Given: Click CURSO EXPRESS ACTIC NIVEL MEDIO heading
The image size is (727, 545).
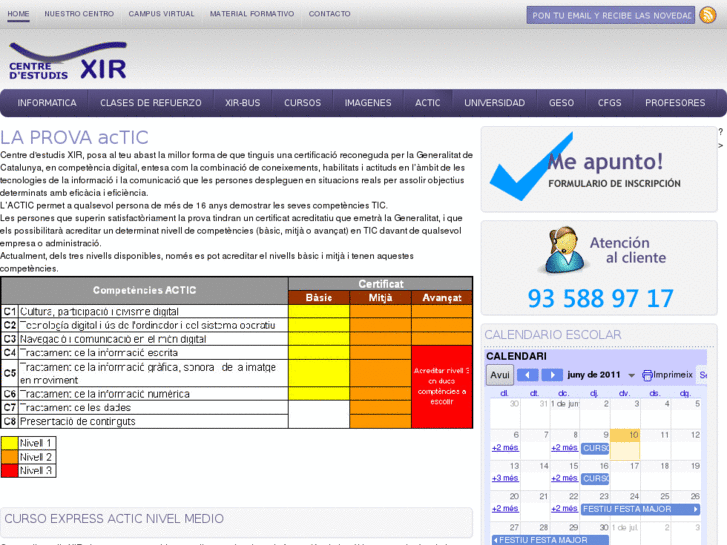Looking at the screenshot, I should (x=114, y=519).
